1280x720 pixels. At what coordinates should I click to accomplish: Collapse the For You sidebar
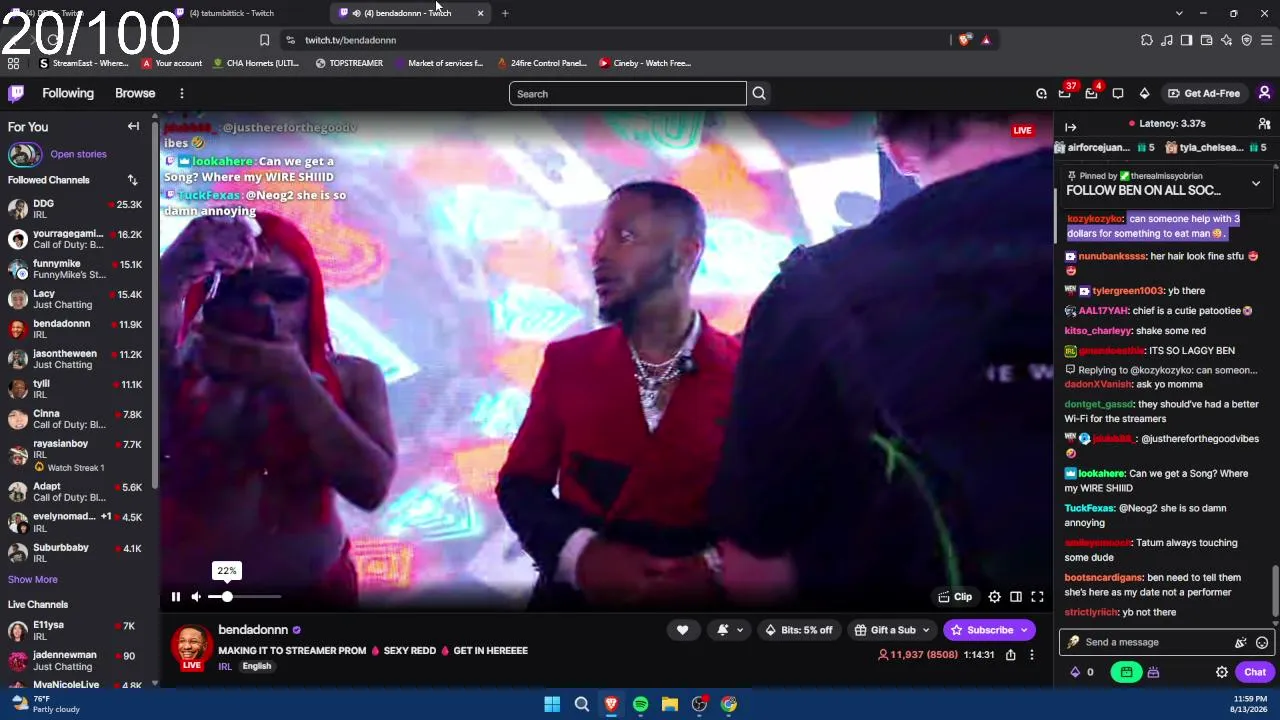point(133,127)
